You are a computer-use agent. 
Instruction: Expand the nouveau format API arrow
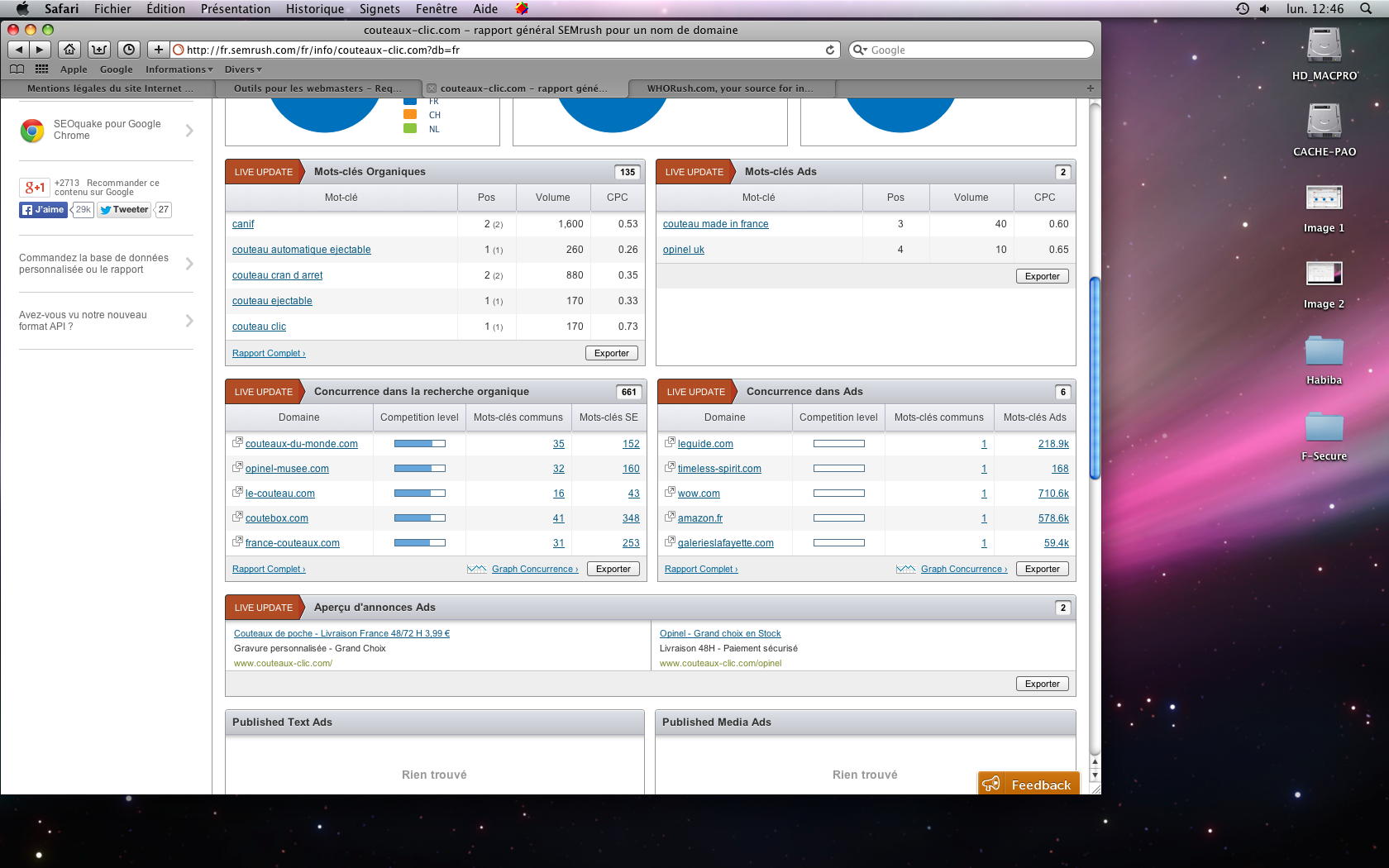(189, 321)
